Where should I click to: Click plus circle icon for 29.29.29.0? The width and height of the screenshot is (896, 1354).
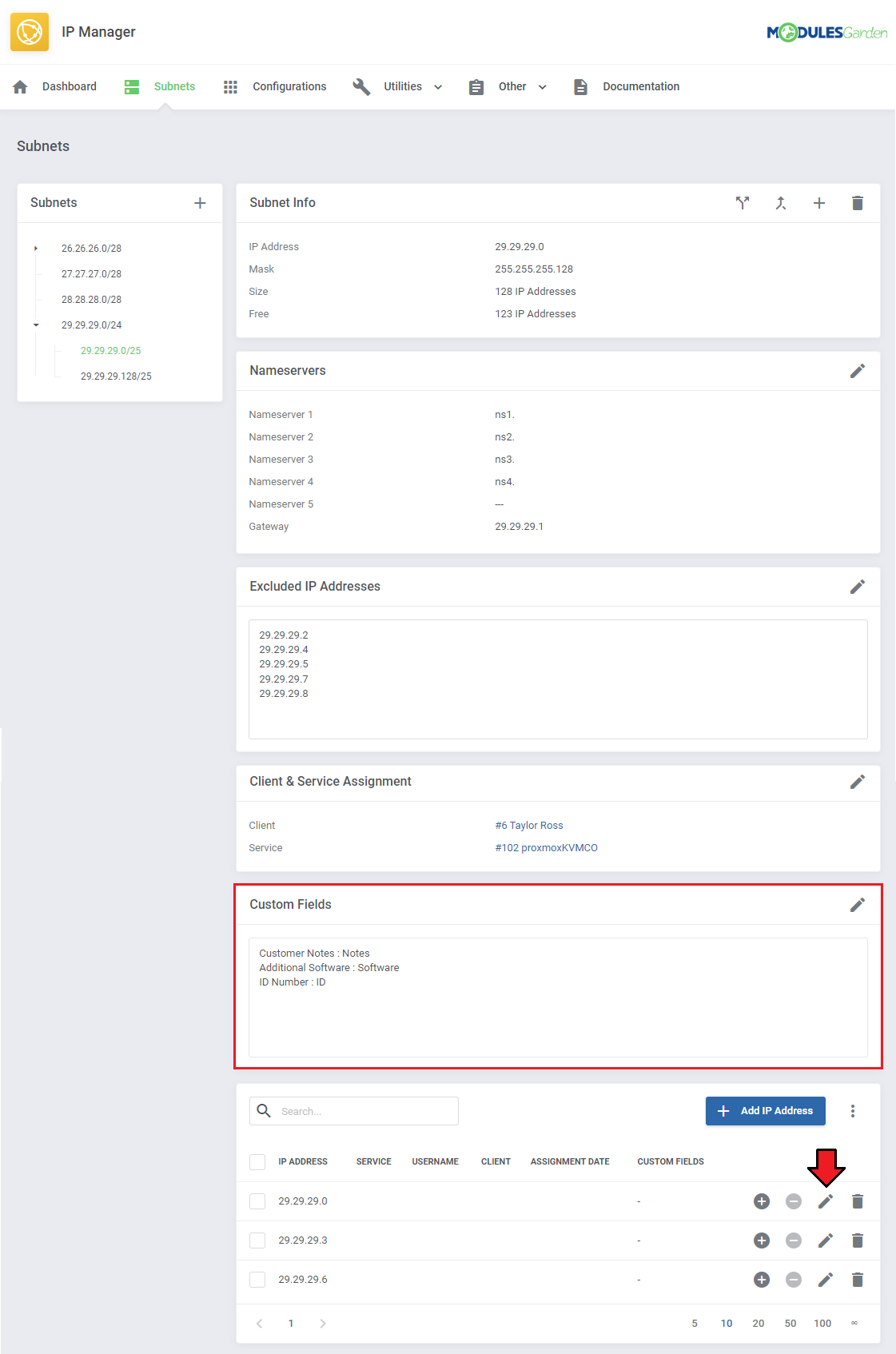[762, 1201]
